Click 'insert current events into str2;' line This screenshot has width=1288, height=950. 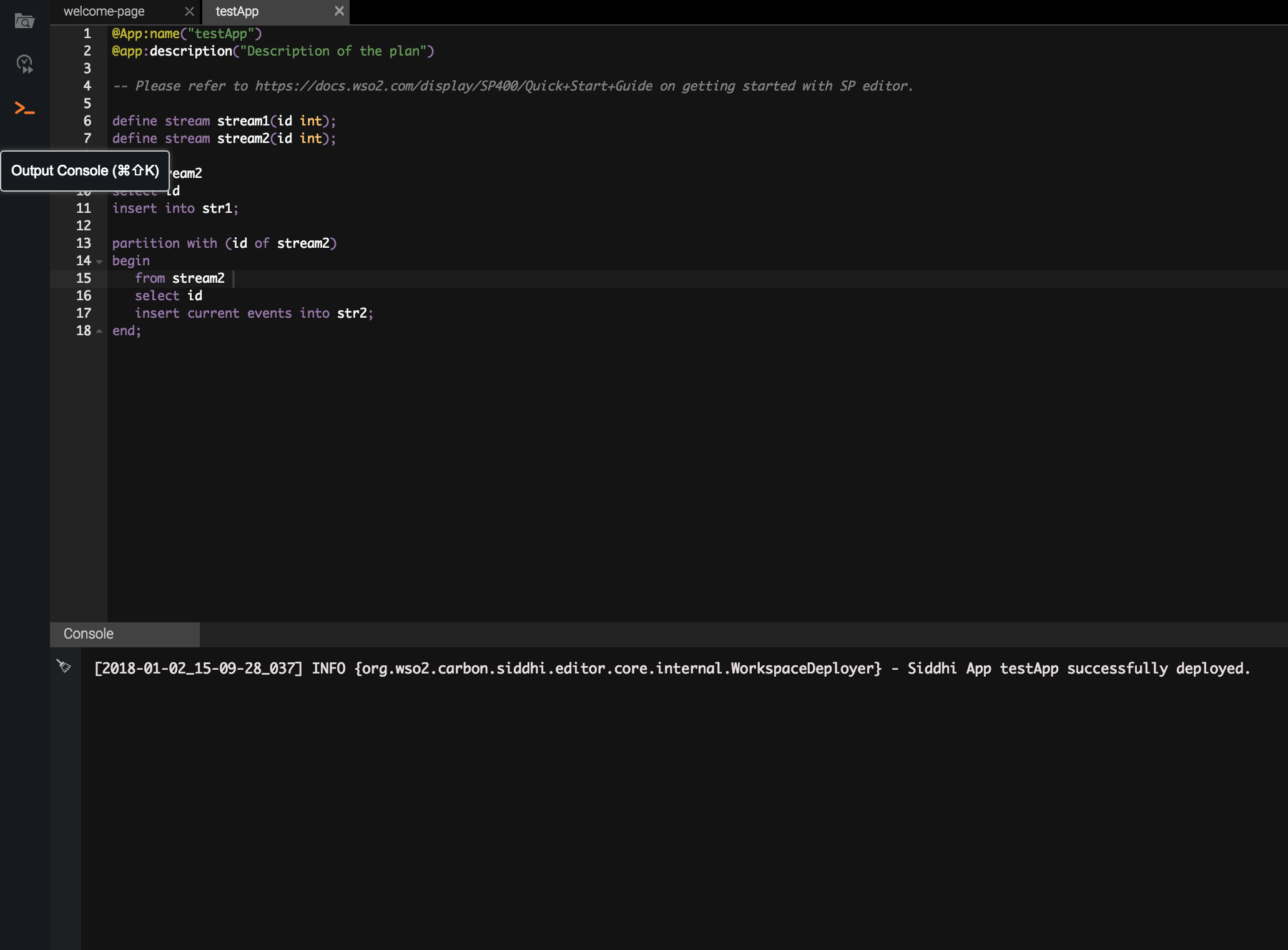click(x=254, y=313)
